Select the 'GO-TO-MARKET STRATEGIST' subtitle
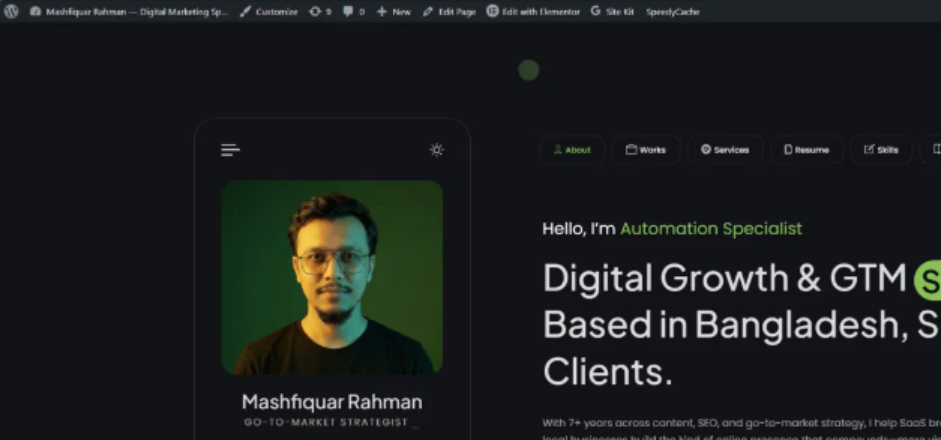This screenshot has height=440, width=941. 326,422
